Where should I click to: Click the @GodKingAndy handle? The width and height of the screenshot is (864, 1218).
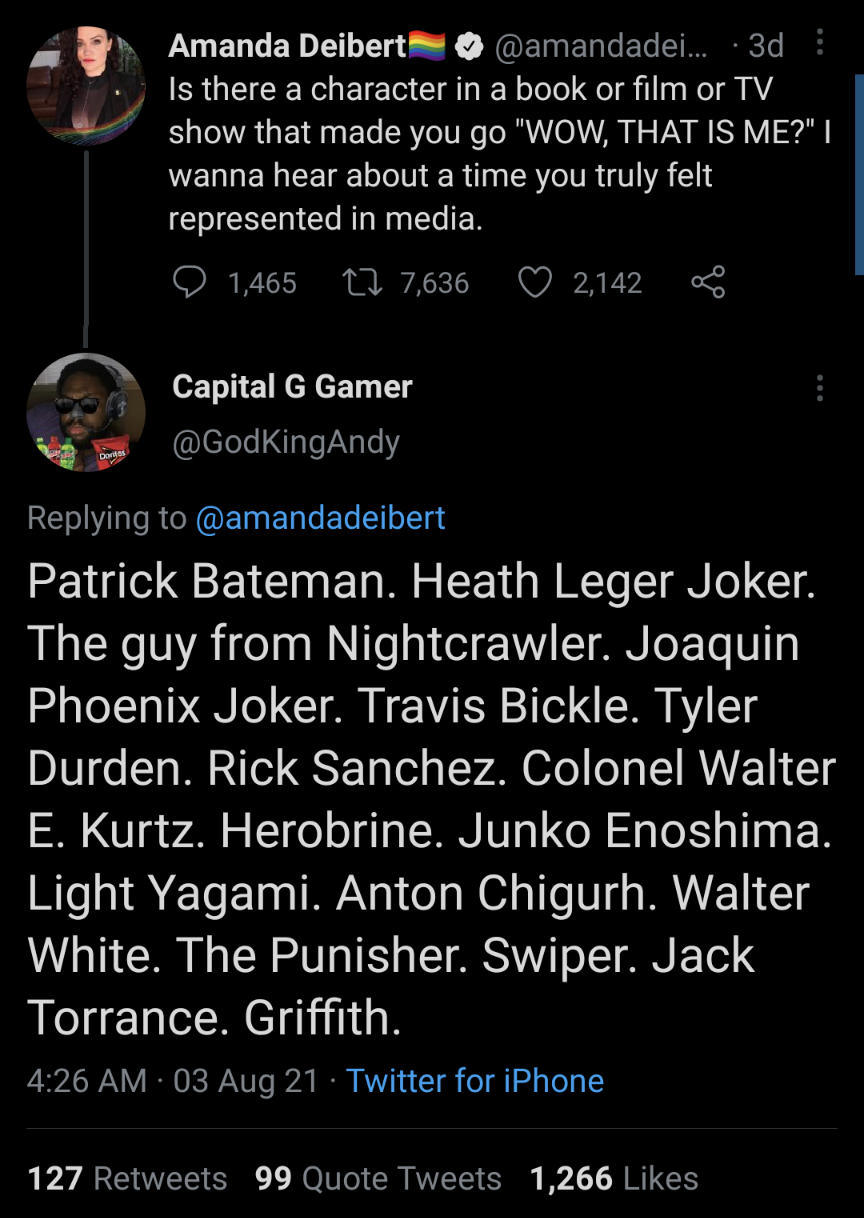(286, 442)
